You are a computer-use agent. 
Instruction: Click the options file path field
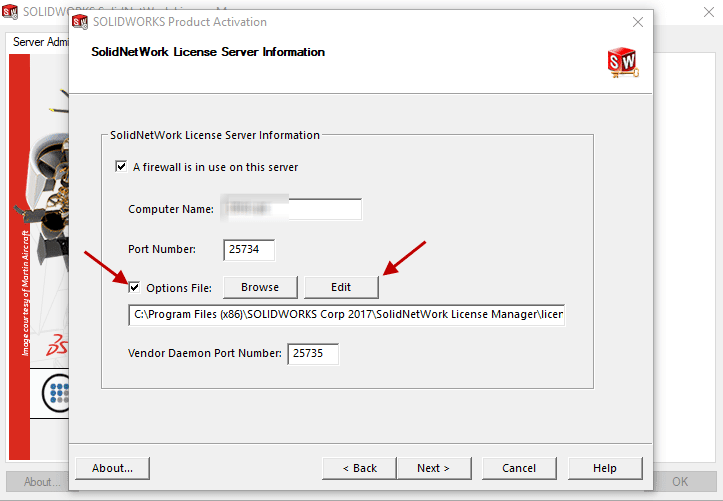click(x=347, y=314)
